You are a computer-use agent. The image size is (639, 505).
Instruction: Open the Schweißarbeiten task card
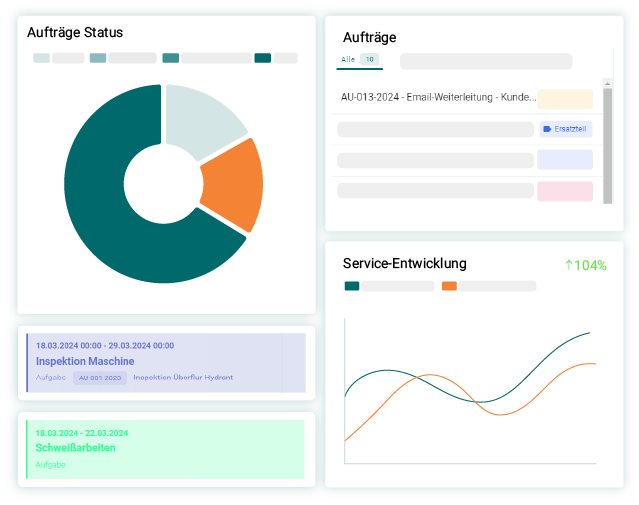coord(76,448)
